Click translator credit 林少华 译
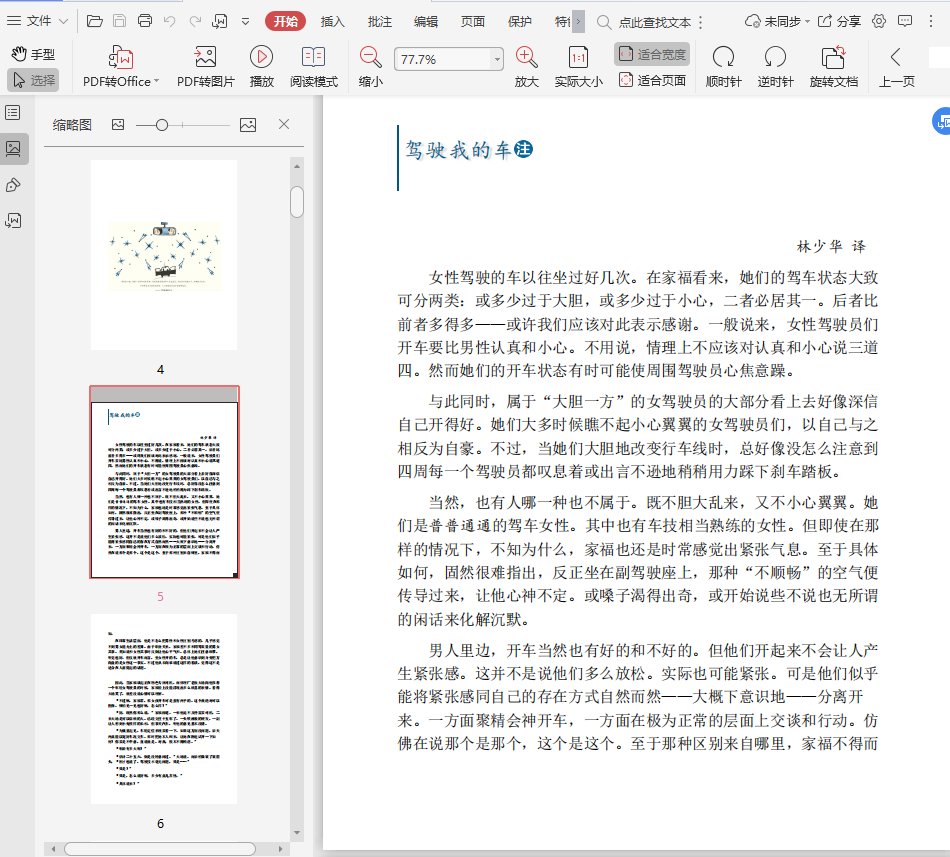The height and width of the screenshot is (857, 950). pyautogui.click(x=831, y=246)
